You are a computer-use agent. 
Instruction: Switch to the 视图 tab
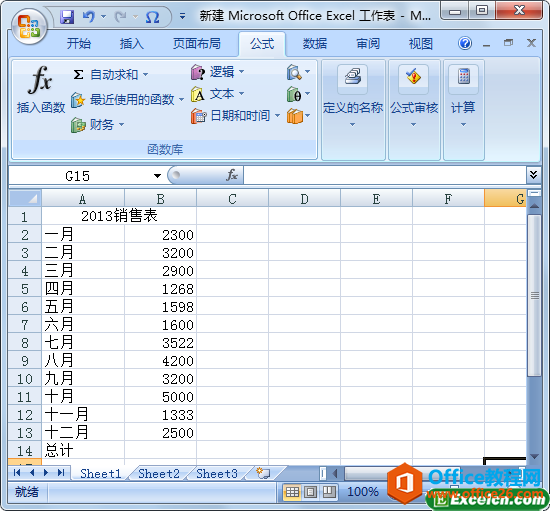click(x=421, y=44)
